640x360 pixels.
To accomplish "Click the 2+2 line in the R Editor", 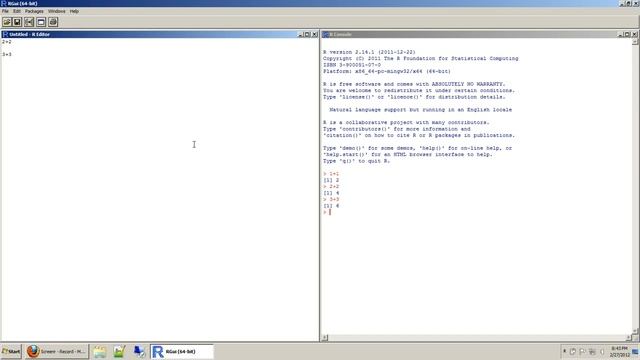I will (7, 42).
